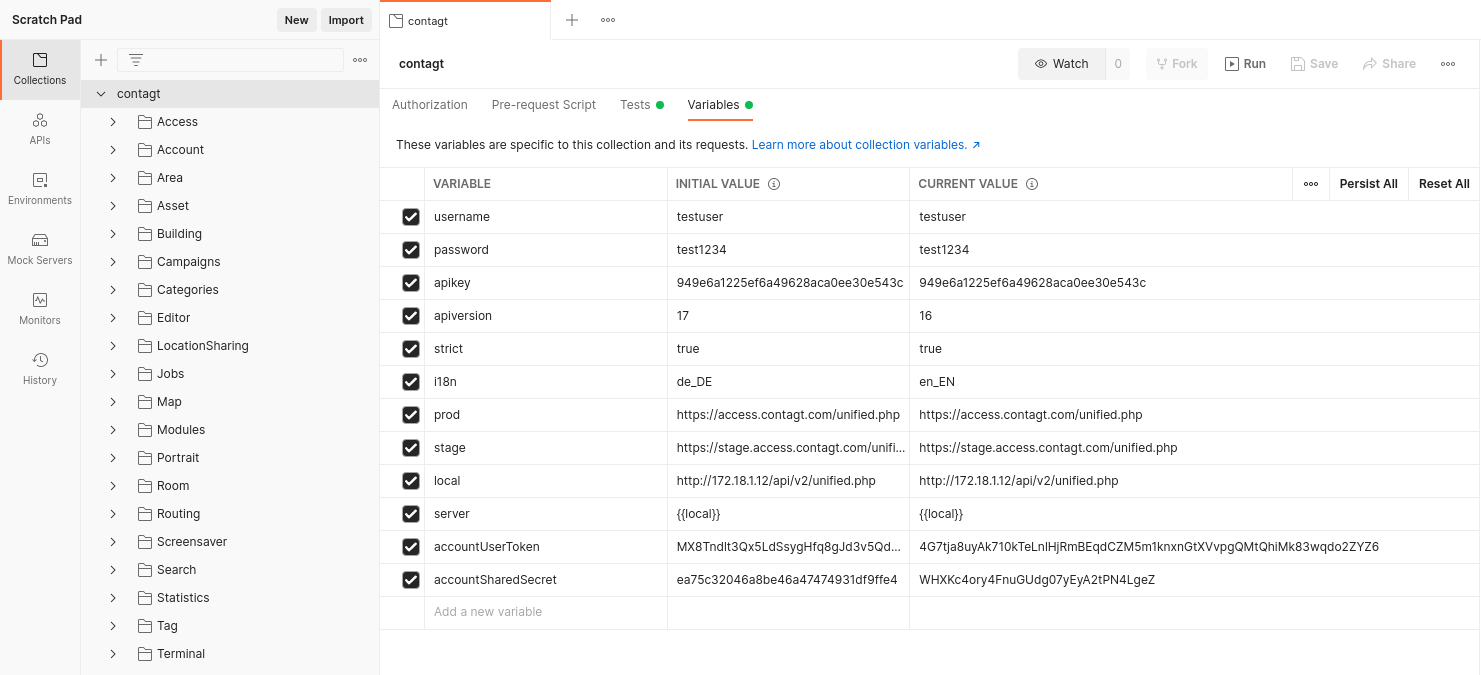This screenshot has height=675, width=1481.
Task: Click the apiversion current value 16
Action: click(x=926, y=316)
